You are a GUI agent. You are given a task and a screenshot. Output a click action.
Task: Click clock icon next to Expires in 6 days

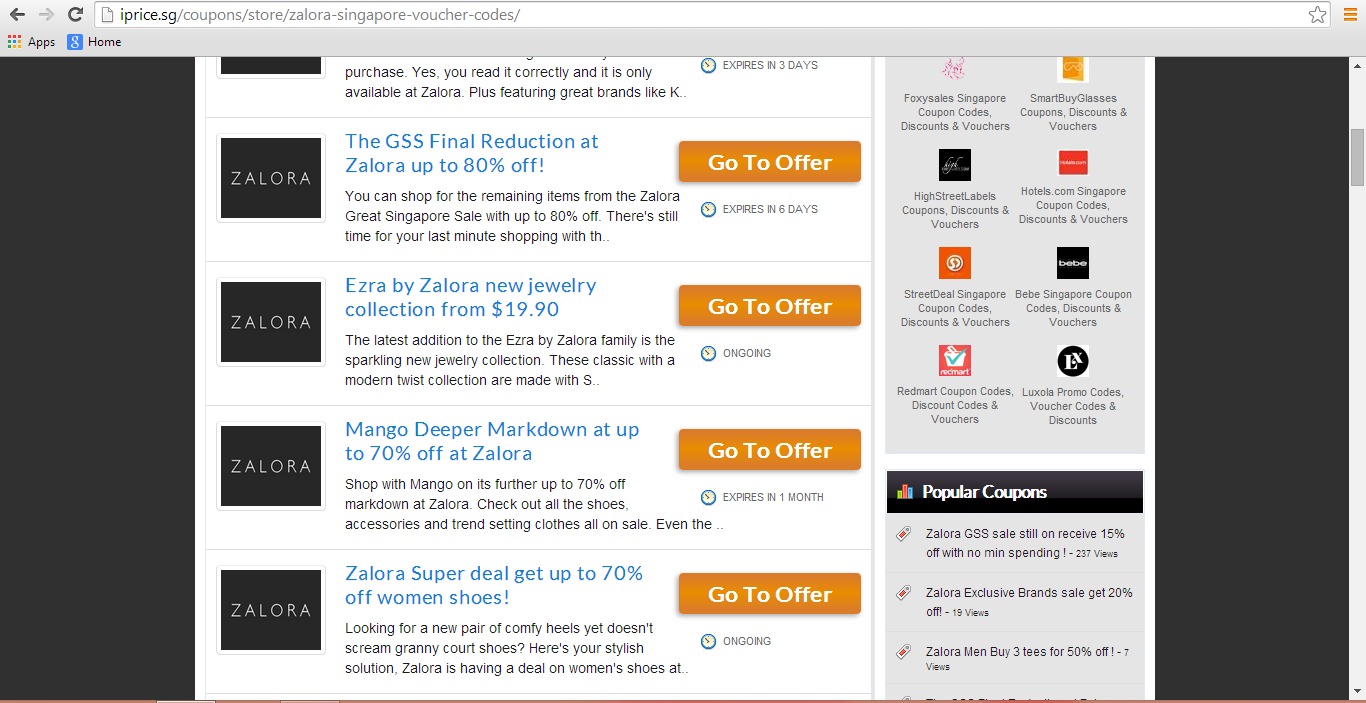pos(708,209)
